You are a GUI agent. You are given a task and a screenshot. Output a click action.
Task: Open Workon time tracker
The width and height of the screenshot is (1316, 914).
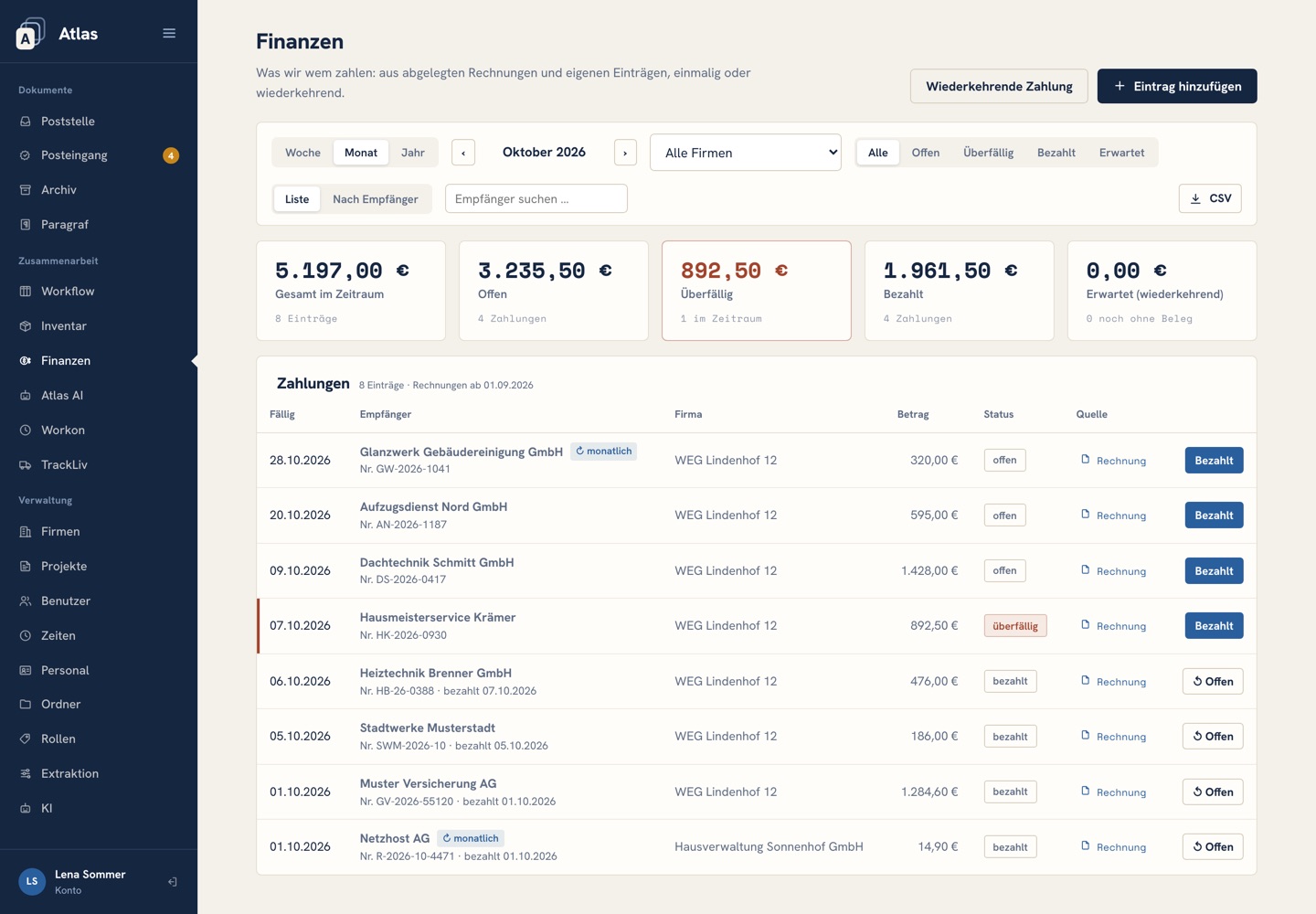[x=99, y=430]
